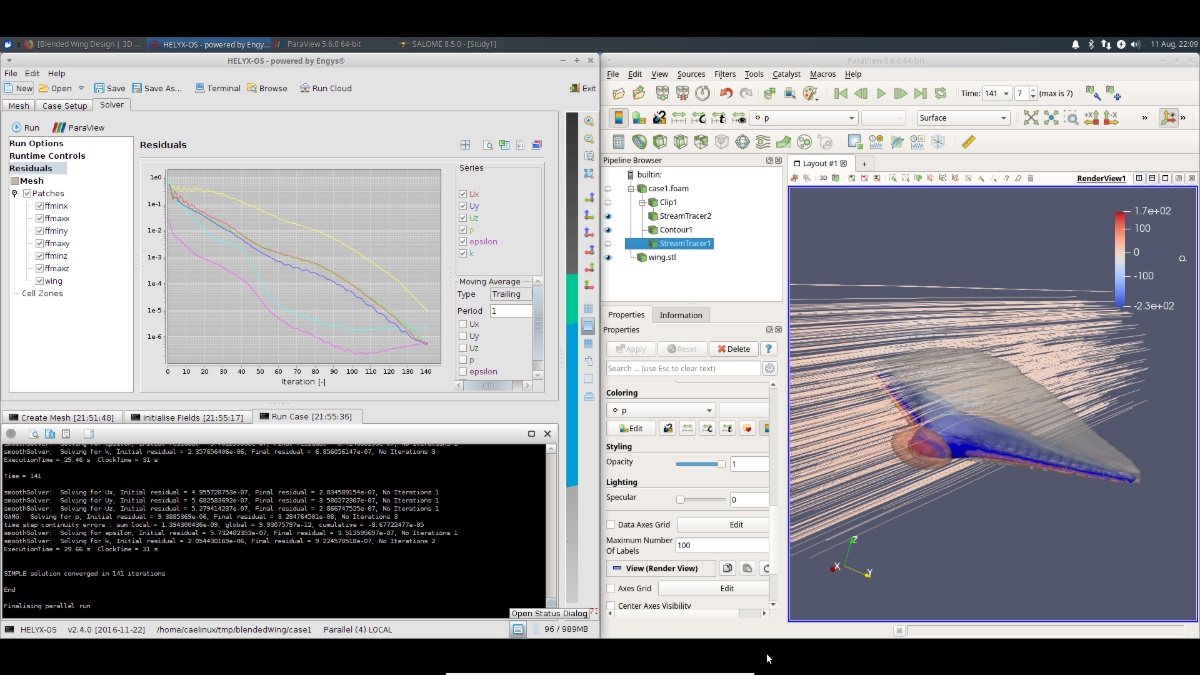Enable the Data Axes Grid checkbox

(611, 524)
